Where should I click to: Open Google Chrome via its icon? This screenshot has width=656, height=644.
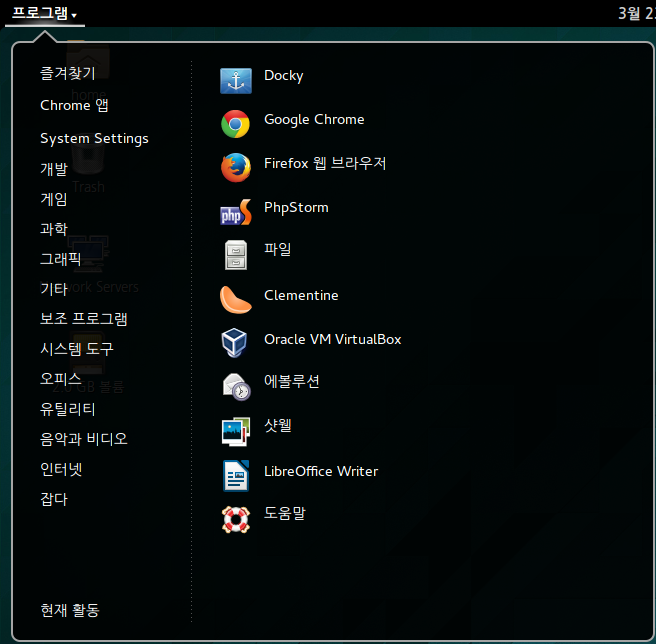tap(236, 124)
